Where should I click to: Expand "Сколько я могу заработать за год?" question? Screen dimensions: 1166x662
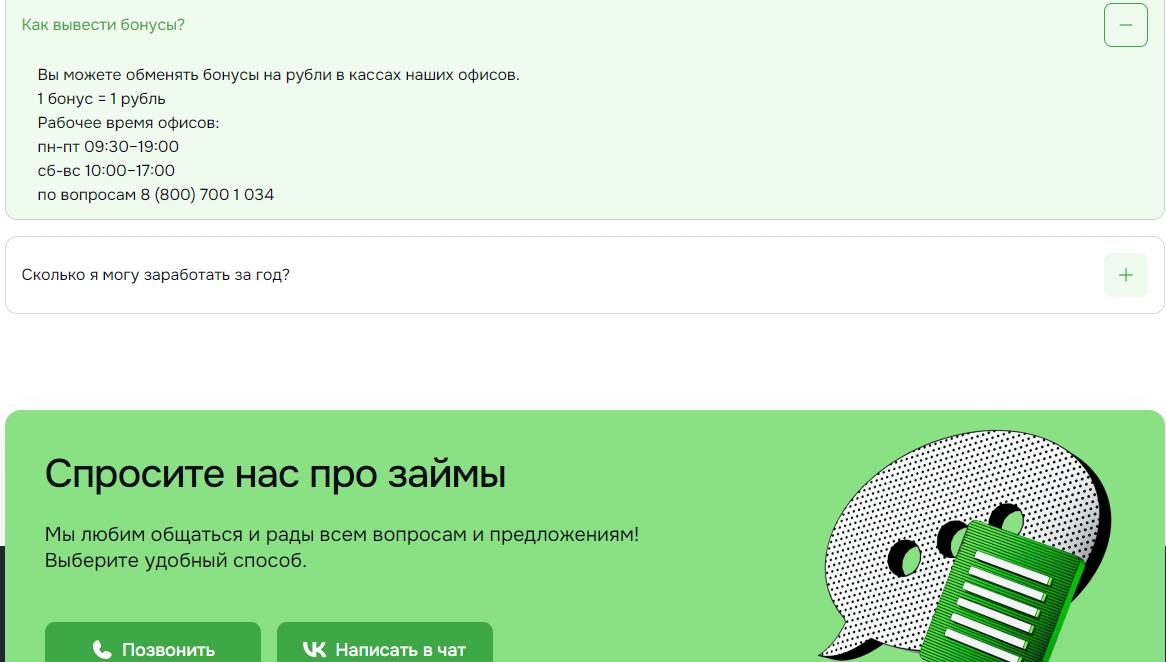(156, 275)
